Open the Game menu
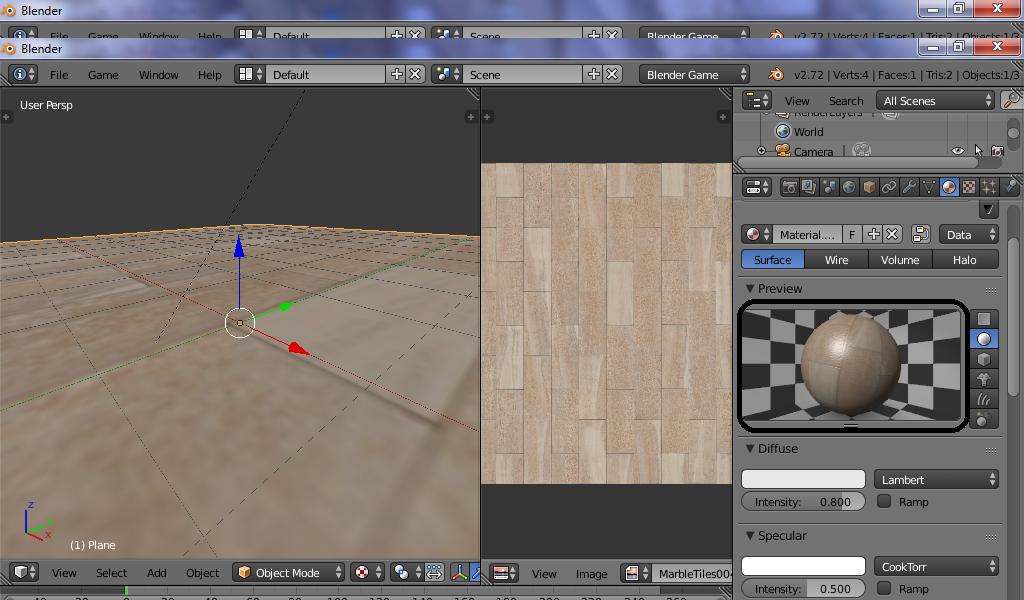 point(103,74)
